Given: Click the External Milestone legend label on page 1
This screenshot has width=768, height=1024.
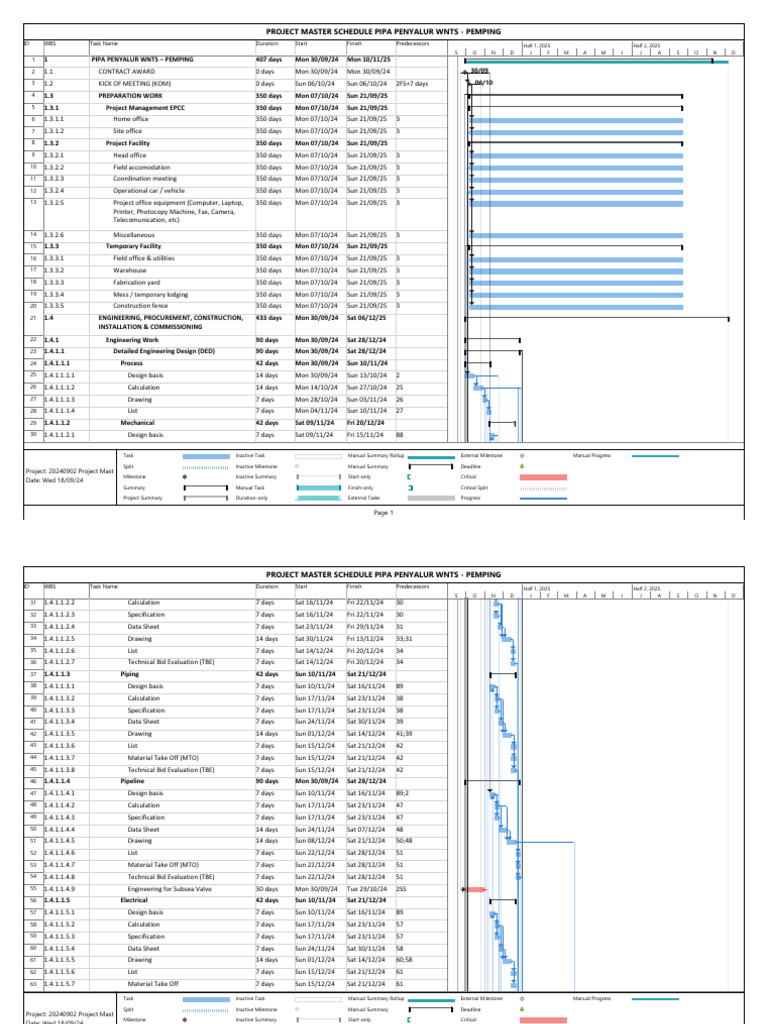Looking at the screenshot, I should pos(481,455).
